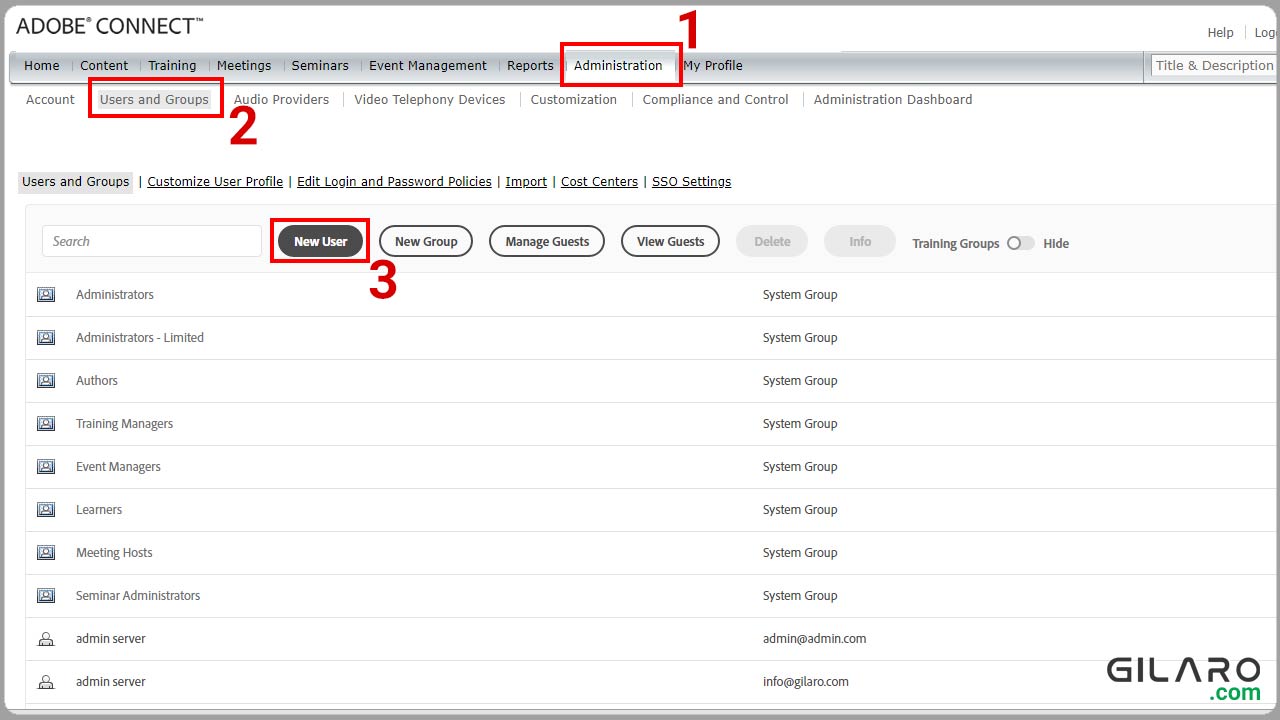
Task: Click the group icon beside Meeting Hosts
Action: [46, 553]
